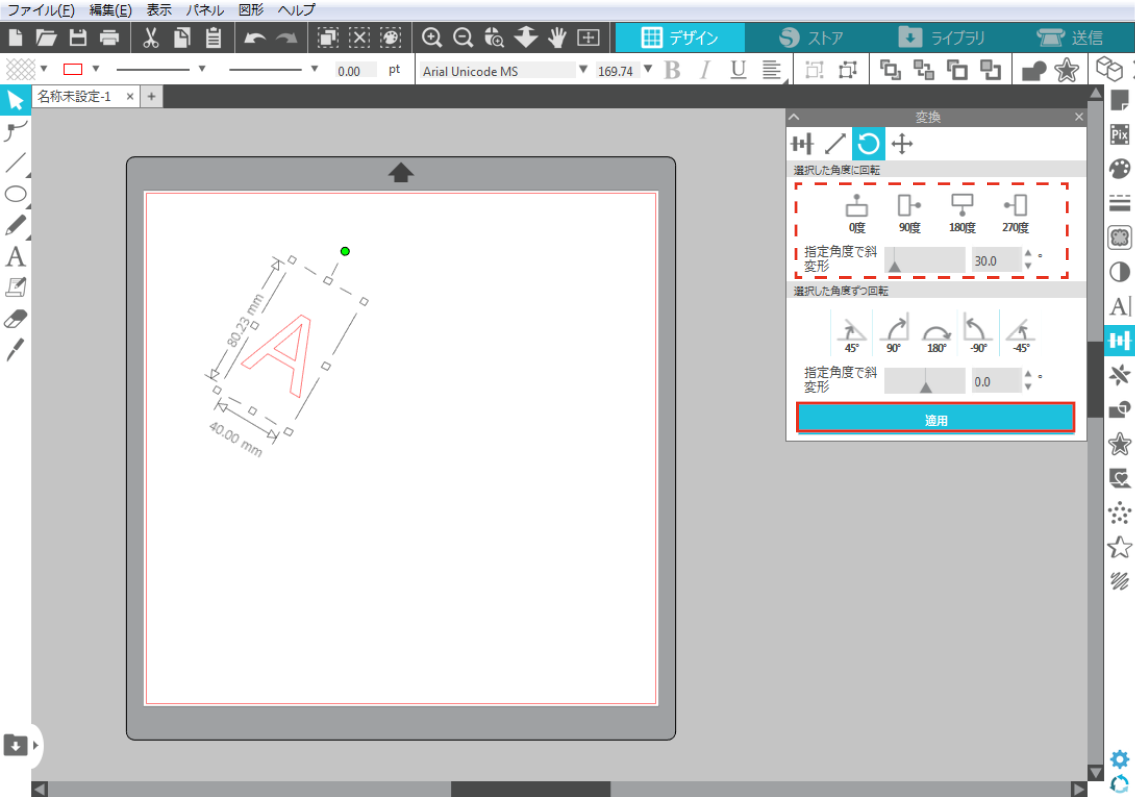Select the Eraser tool
This screenshot has width=1135, height=797.
tap(15, 319)
